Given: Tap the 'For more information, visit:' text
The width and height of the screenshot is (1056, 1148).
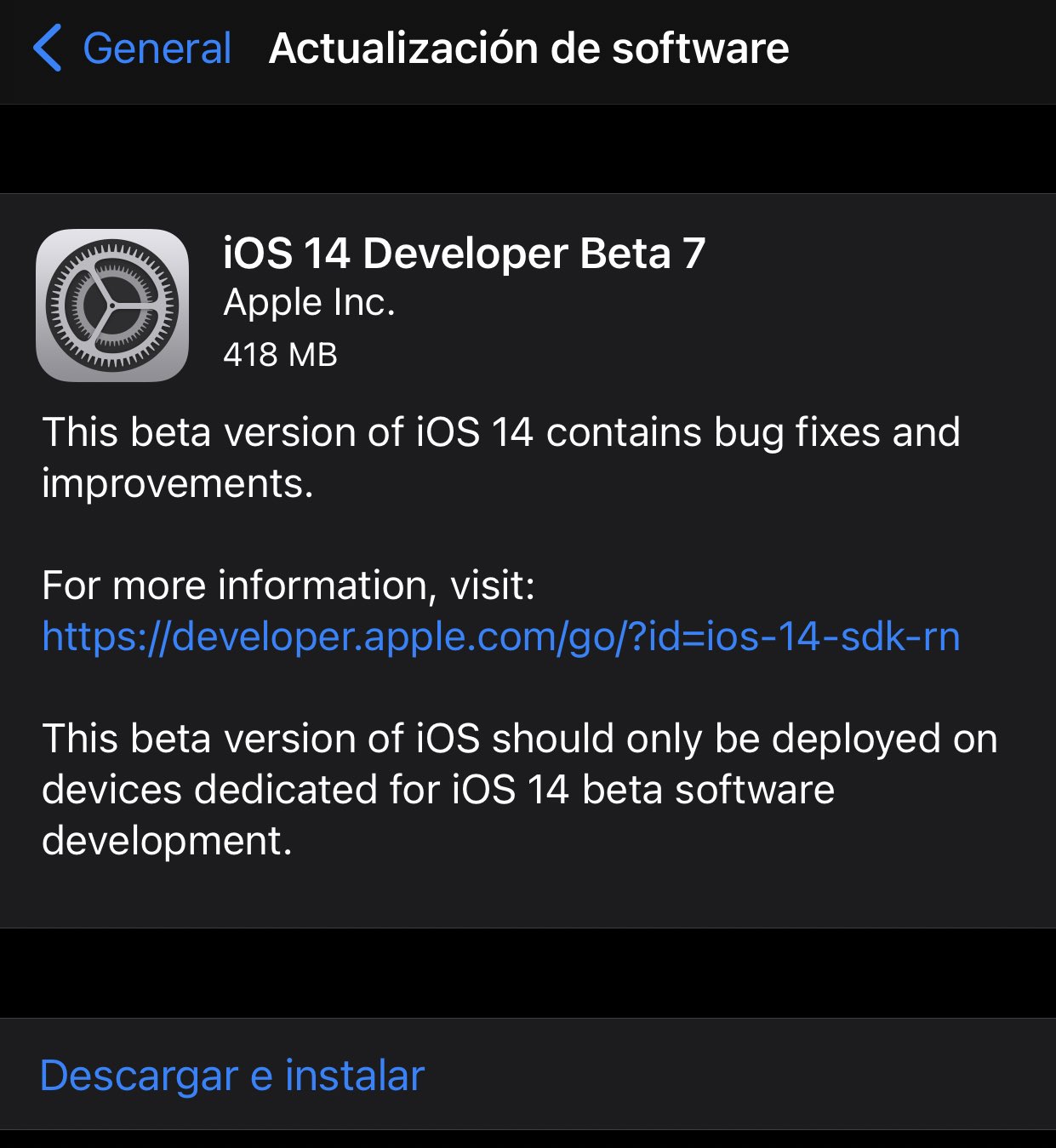Looking at the screenshot, I should point(288,585).
